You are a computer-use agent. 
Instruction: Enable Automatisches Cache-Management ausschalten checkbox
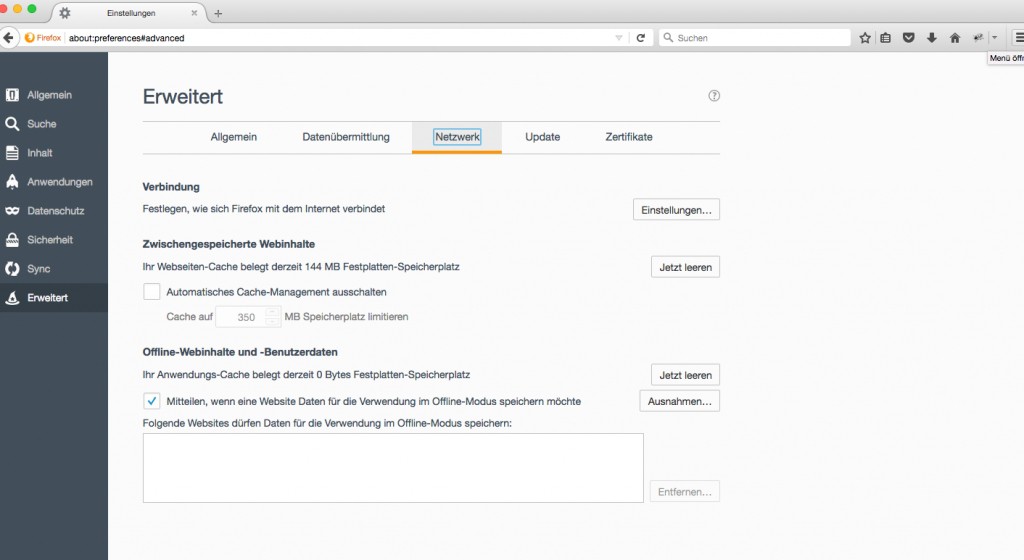pyautogui.click(x=152, y=292)
